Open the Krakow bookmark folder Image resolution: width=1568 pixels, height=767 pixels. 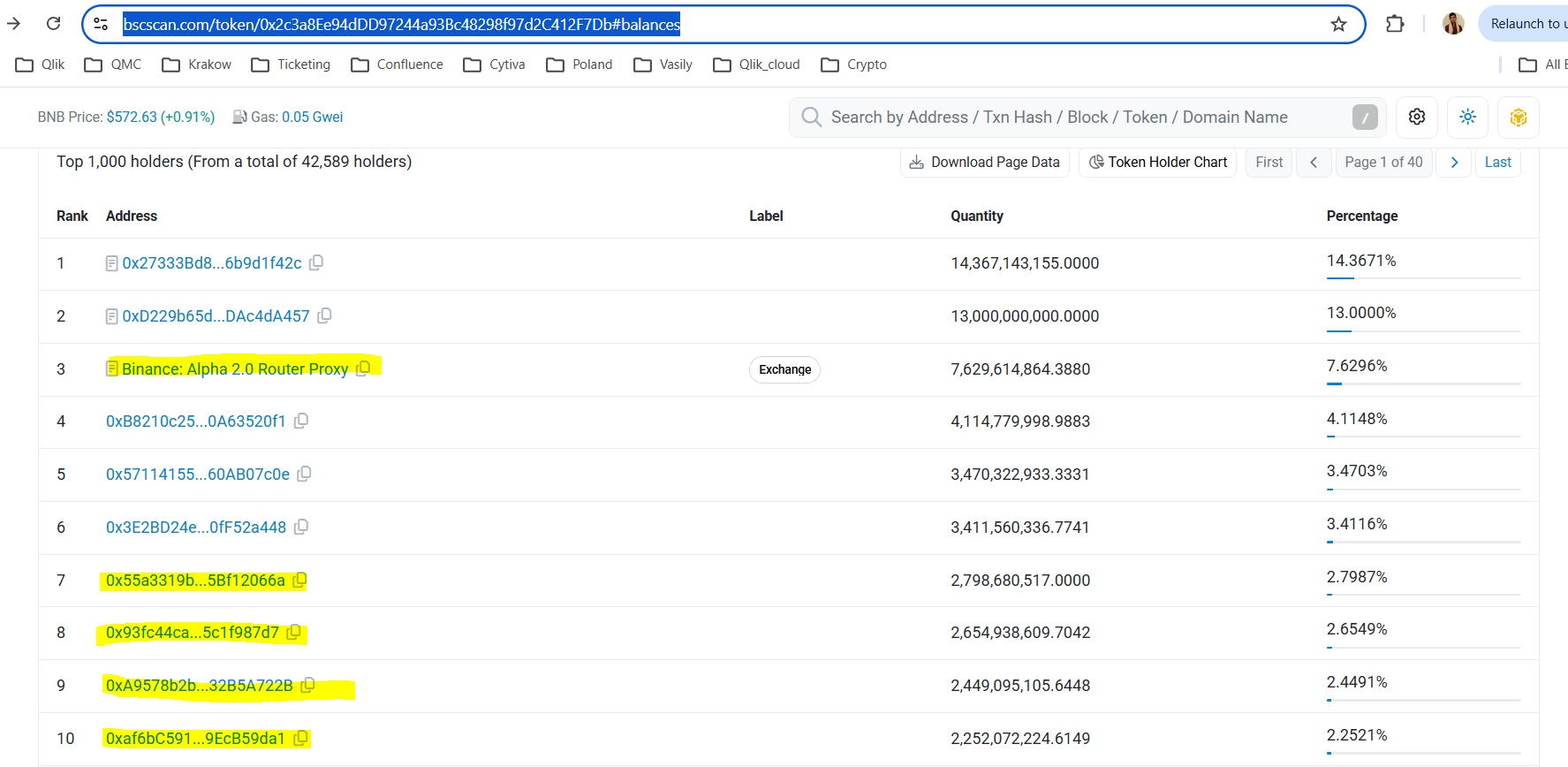point(196,65)
